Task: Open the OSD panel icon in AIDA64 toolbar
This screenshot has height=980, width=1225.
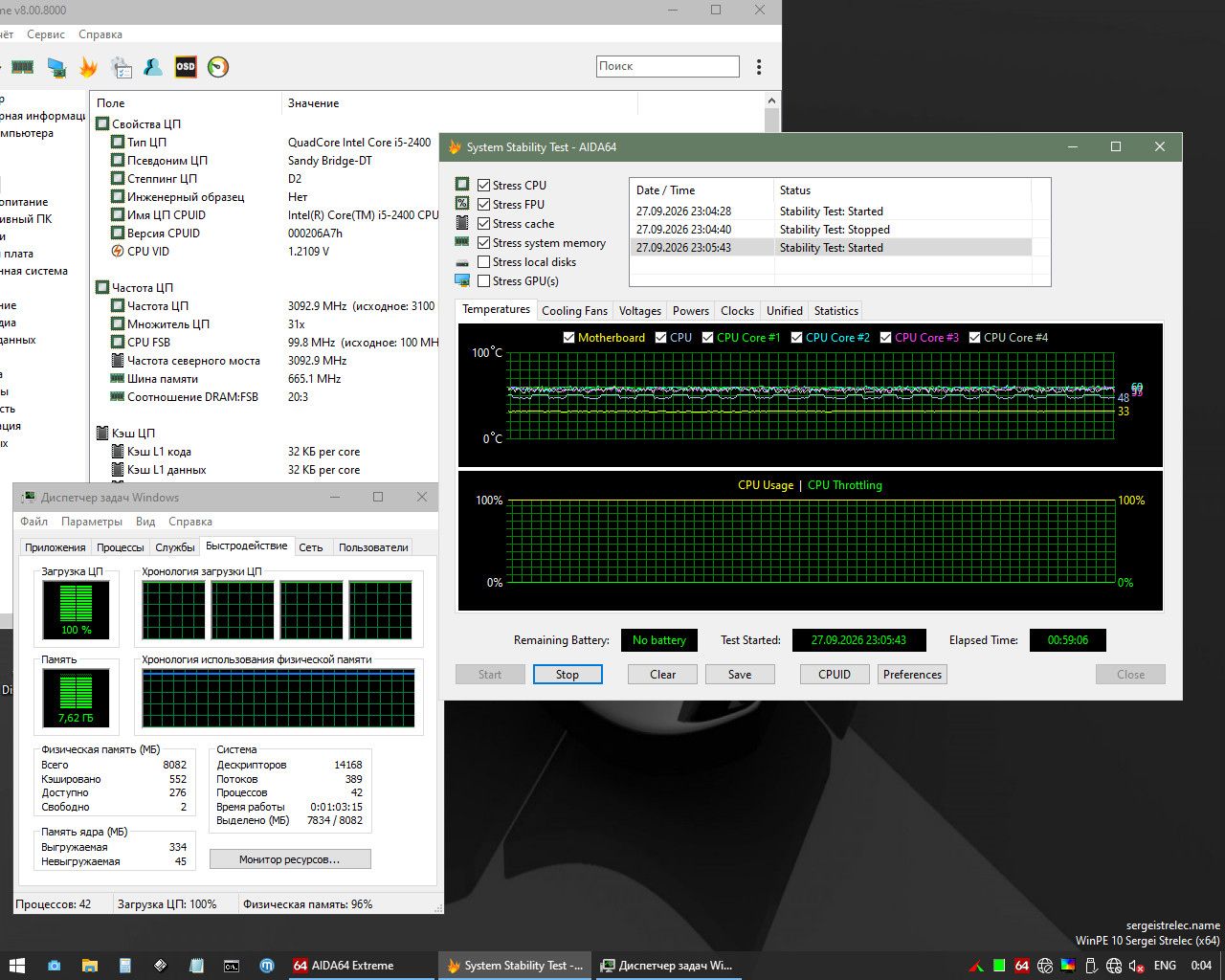Action: pos(186,67)
